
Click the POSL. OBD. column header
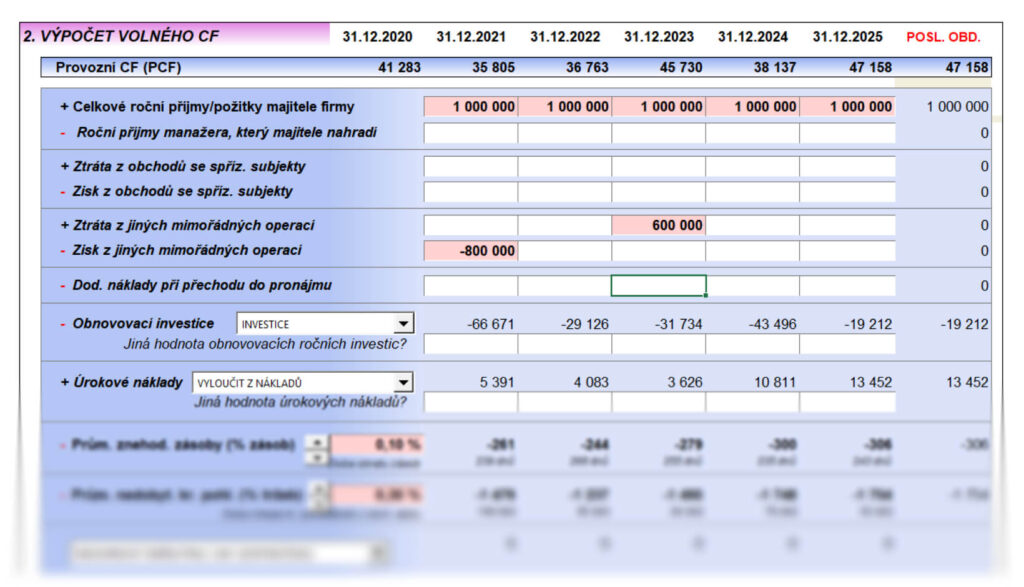click(x=943, y=37)
